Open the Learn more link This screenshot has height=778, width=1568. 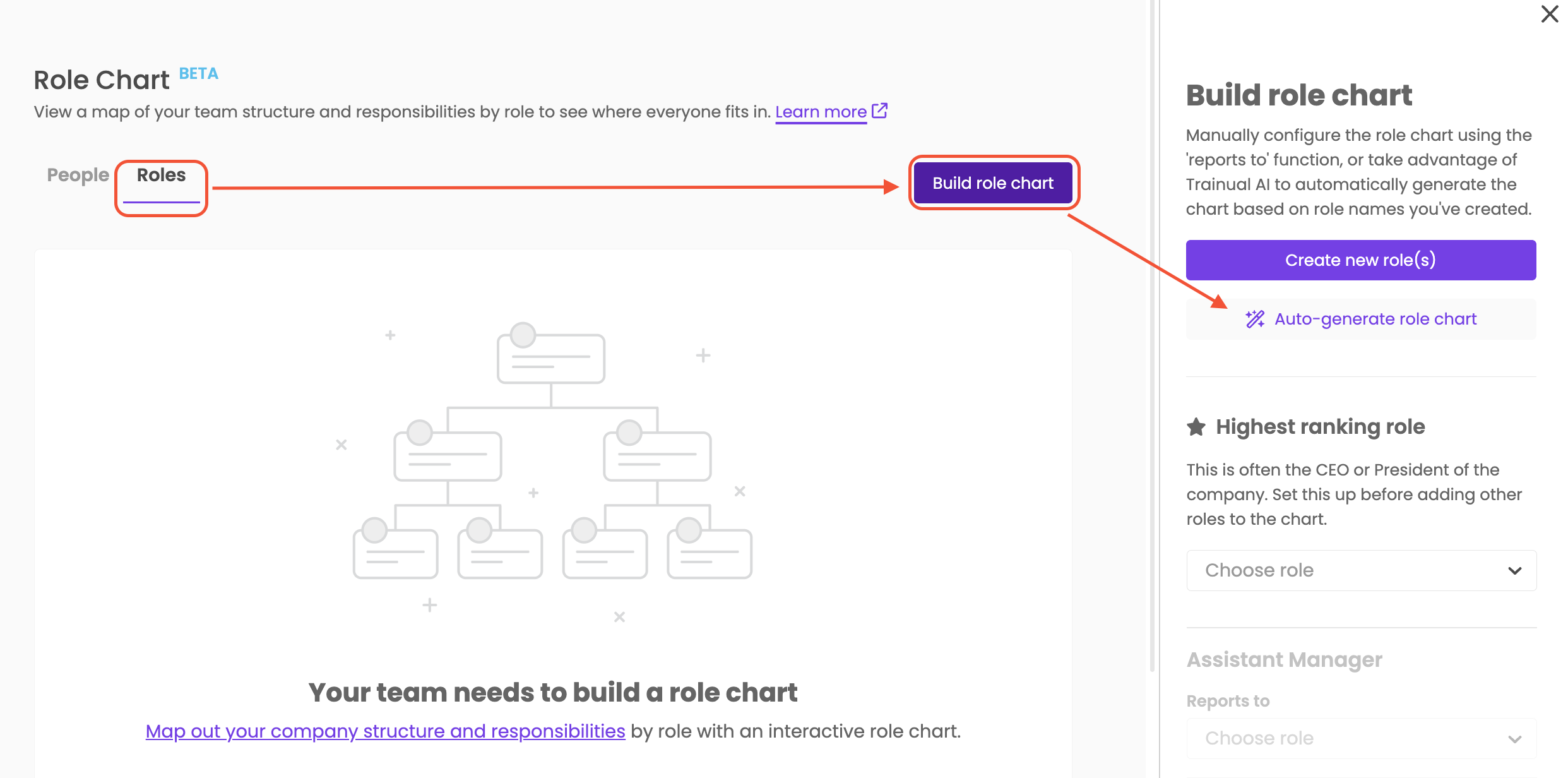[x=821, y=112]
